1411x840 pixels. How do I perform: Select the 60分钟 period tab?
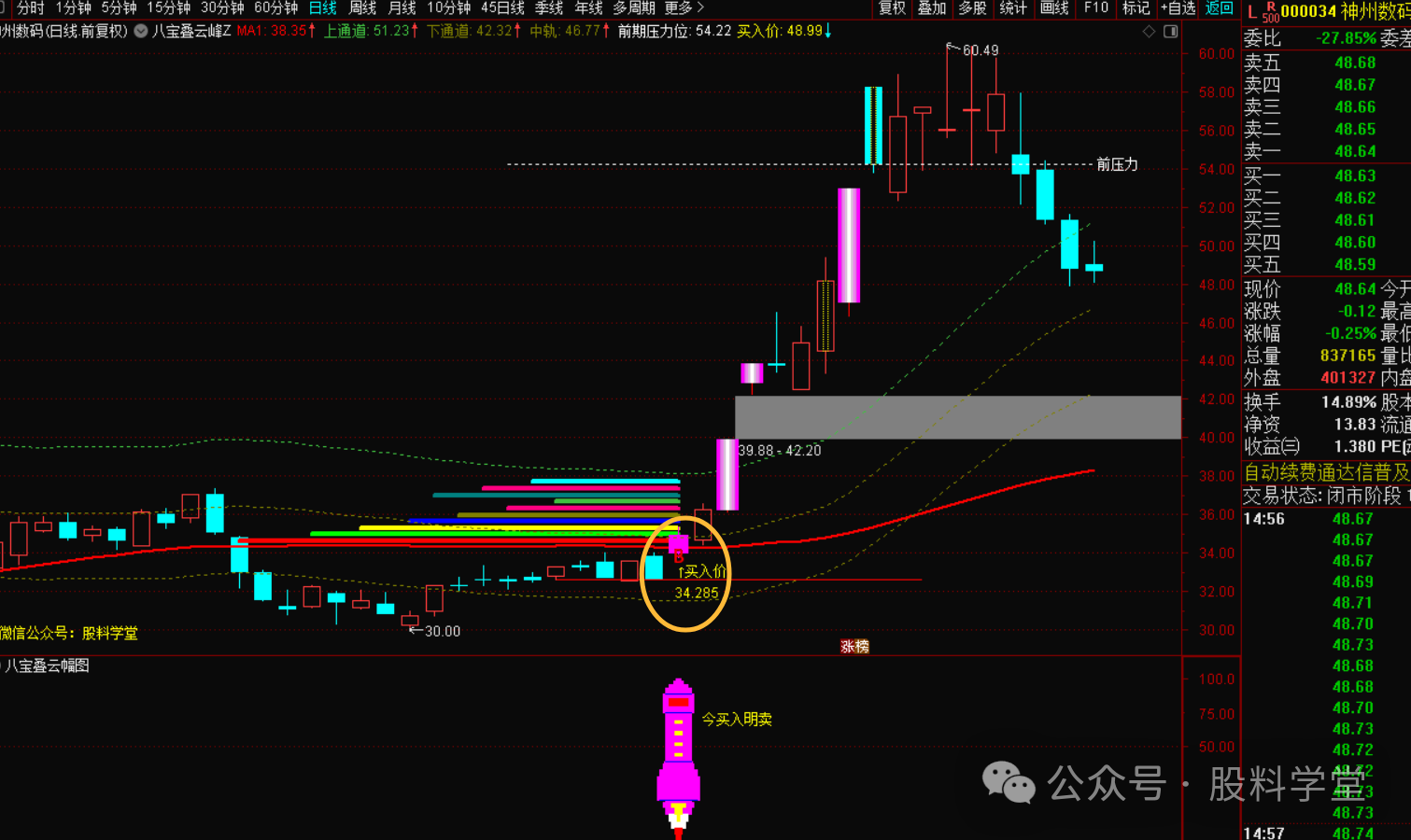275,8
